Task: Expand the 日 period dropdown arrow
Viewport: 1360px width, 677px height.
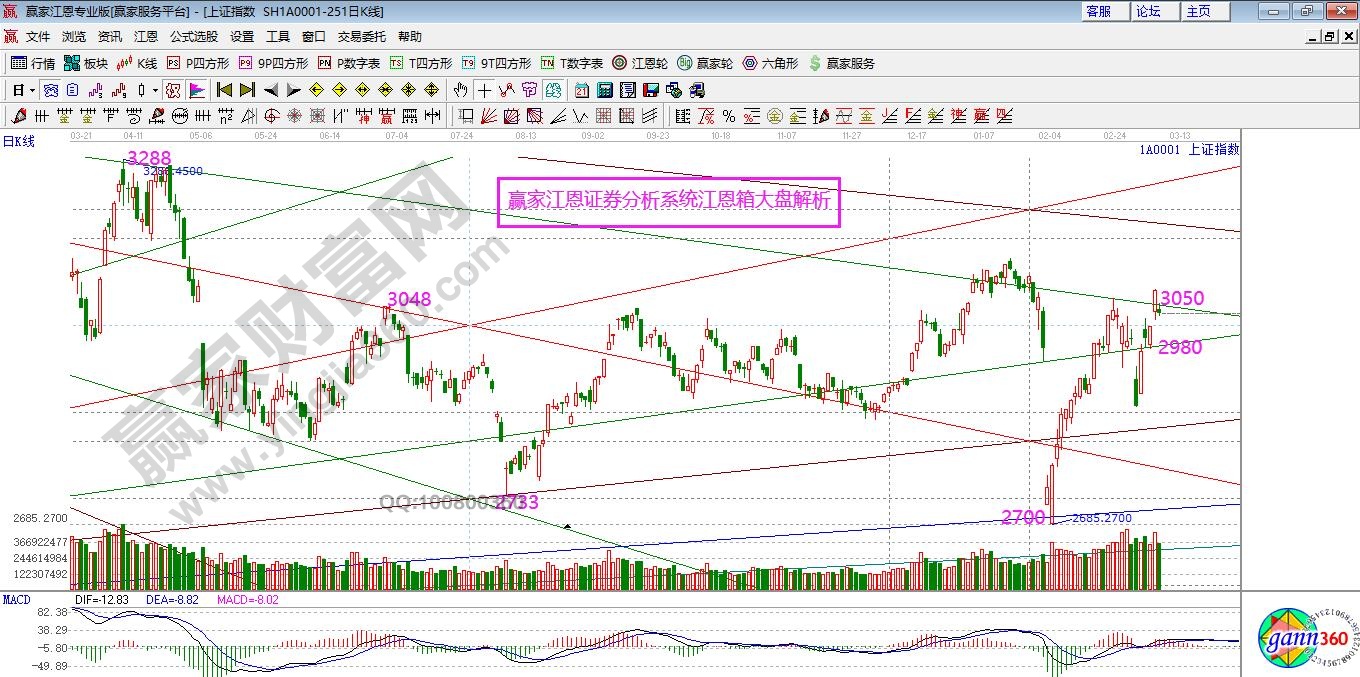Action: (x=32, y=90)
